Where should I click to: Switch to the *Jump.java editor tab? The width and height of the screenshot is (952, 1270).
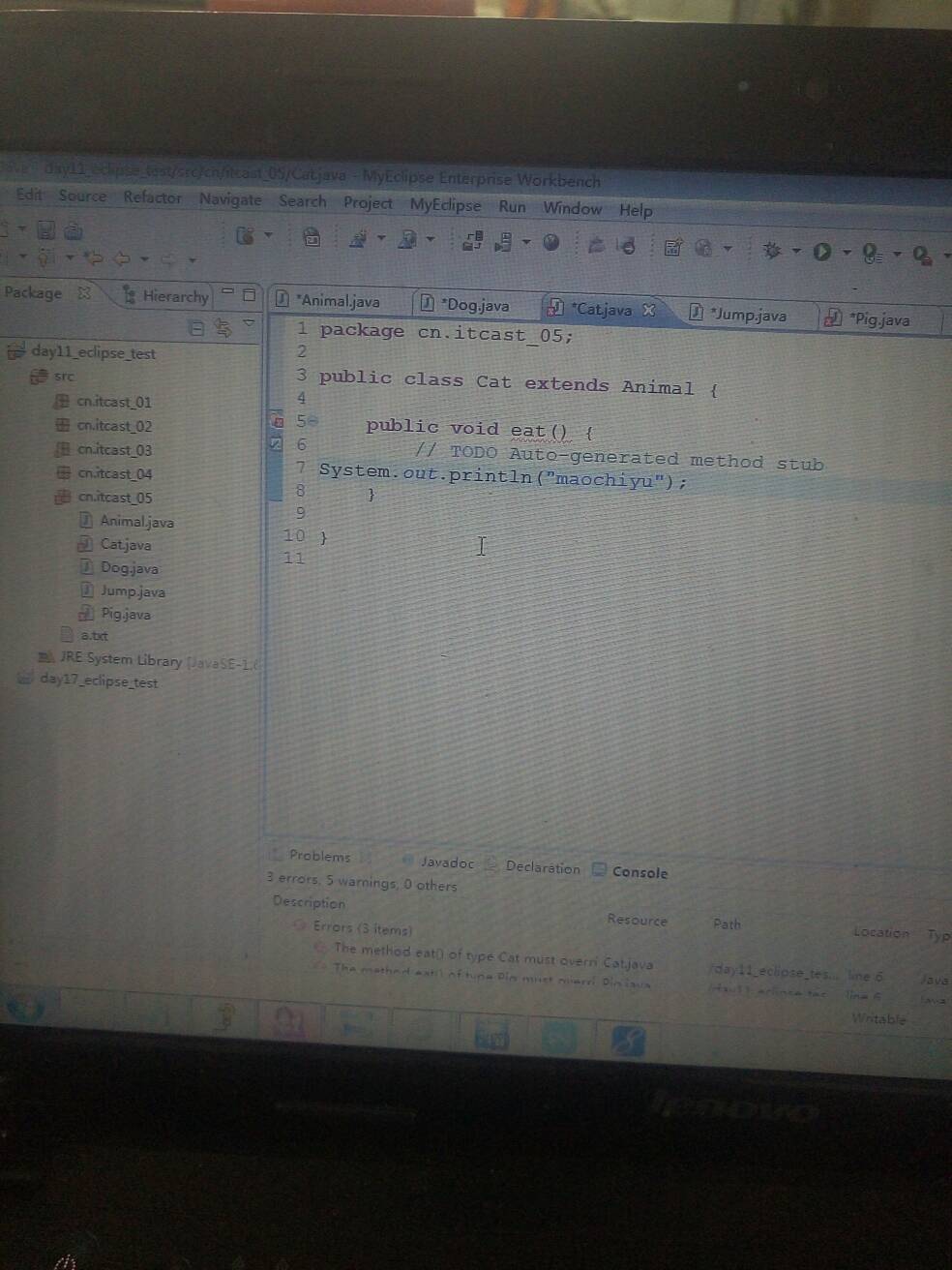[740, 315]
